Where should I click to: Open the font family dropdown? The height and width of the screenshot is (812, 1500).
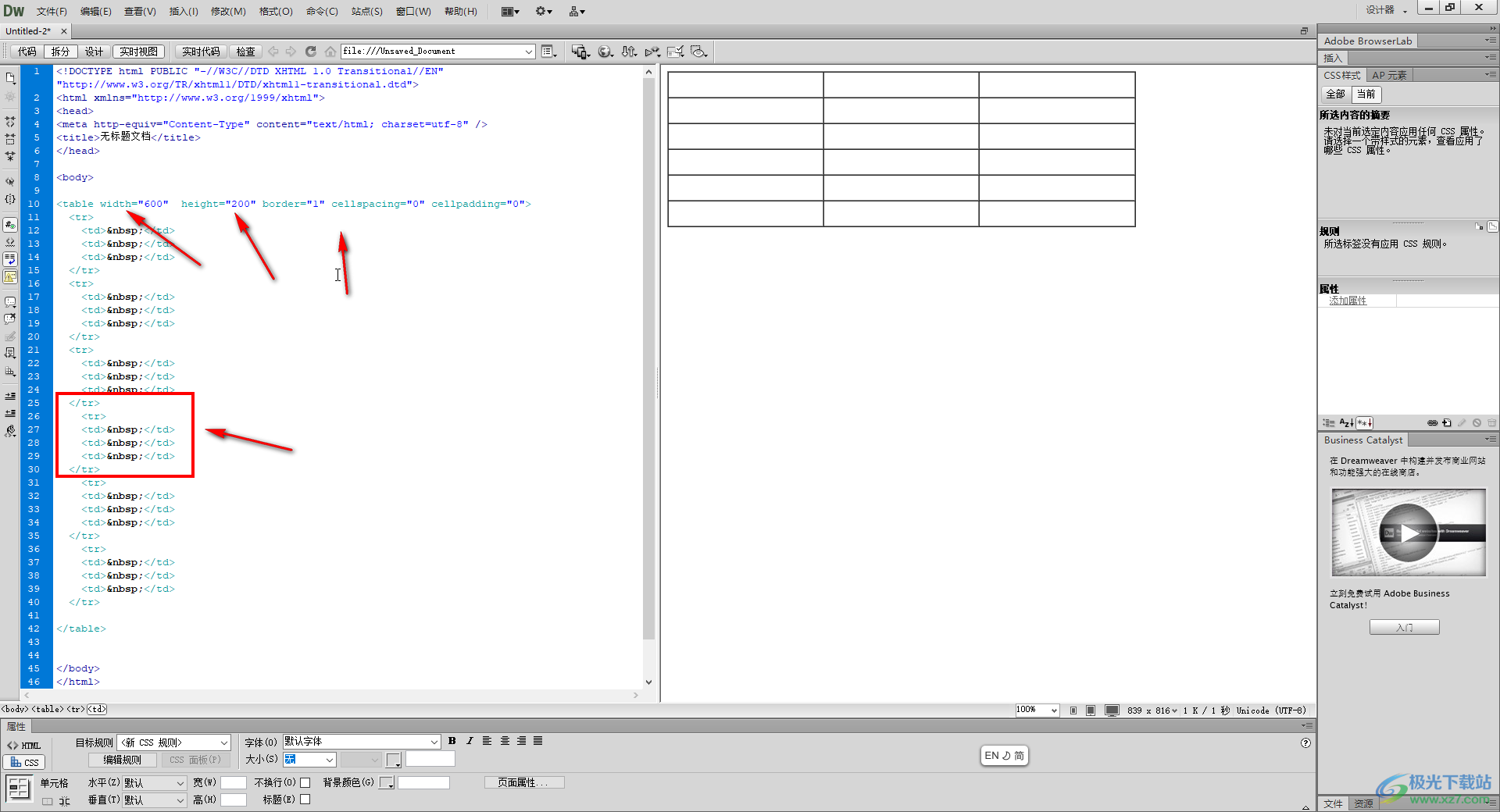click(434, 742)
